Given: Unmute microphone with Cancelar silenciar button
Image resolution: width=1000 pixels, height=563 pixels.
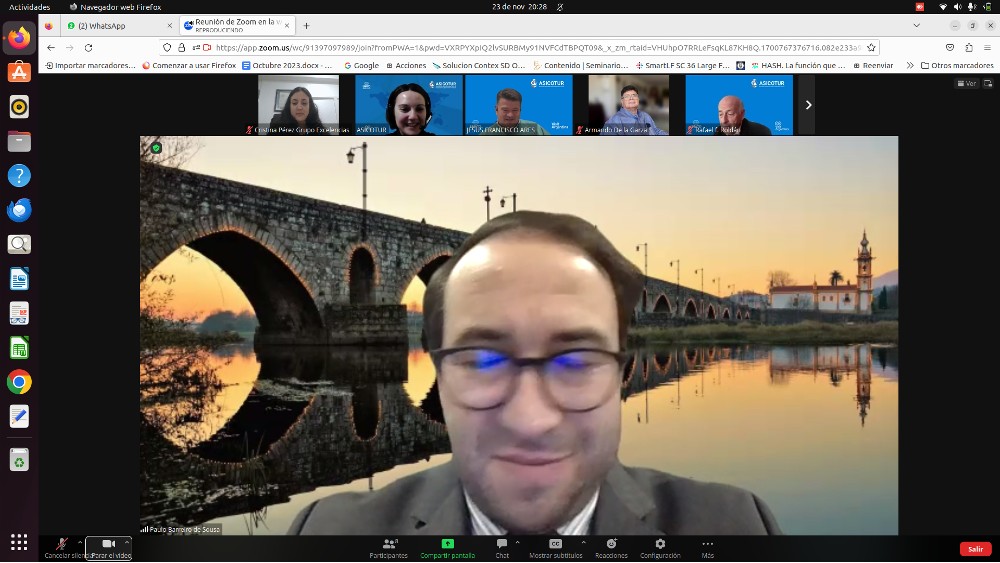Looking at the screenshot, I should coord(62,545).
